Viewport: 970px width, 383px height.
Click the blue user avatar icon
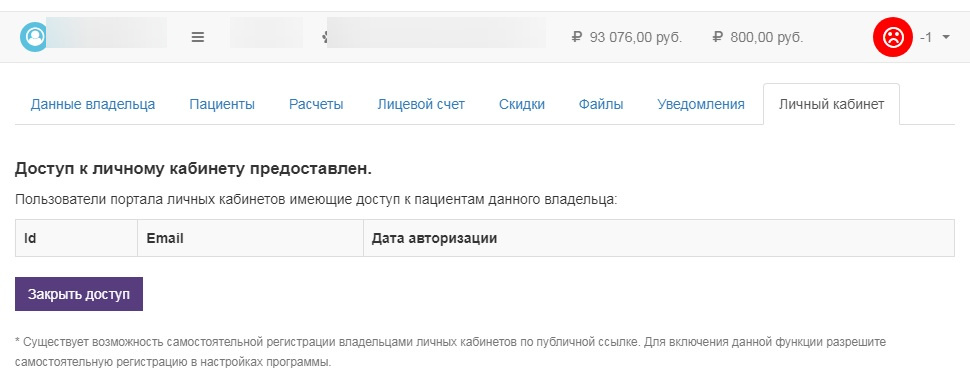33,37
